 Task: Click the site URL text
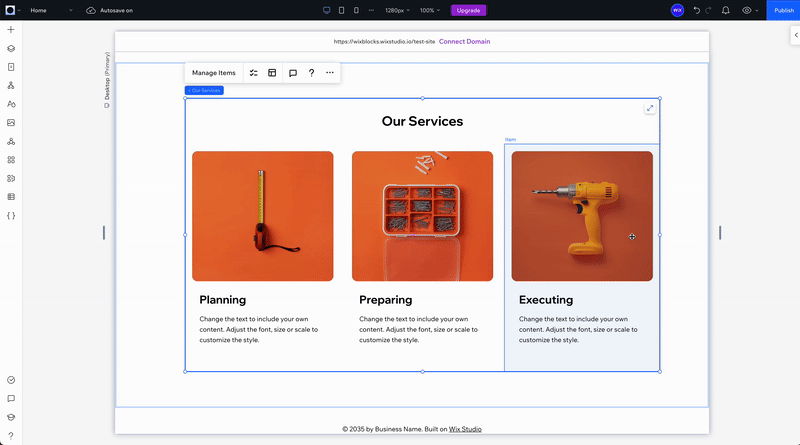[x=384, y=41]
